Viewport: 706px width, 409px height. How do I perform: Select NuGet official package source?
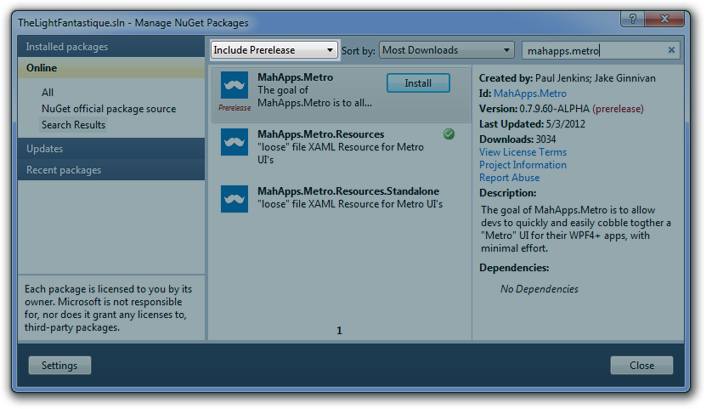(109, 109)
